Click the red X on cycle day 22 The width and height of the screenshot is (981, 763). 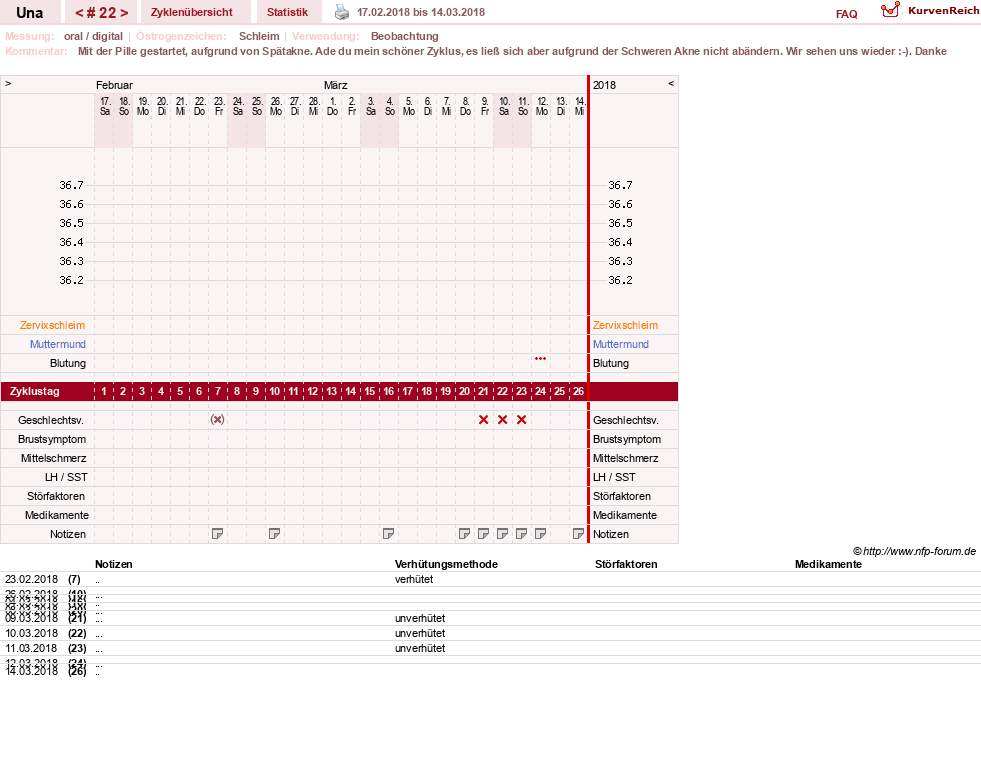[x=502, y=420]
